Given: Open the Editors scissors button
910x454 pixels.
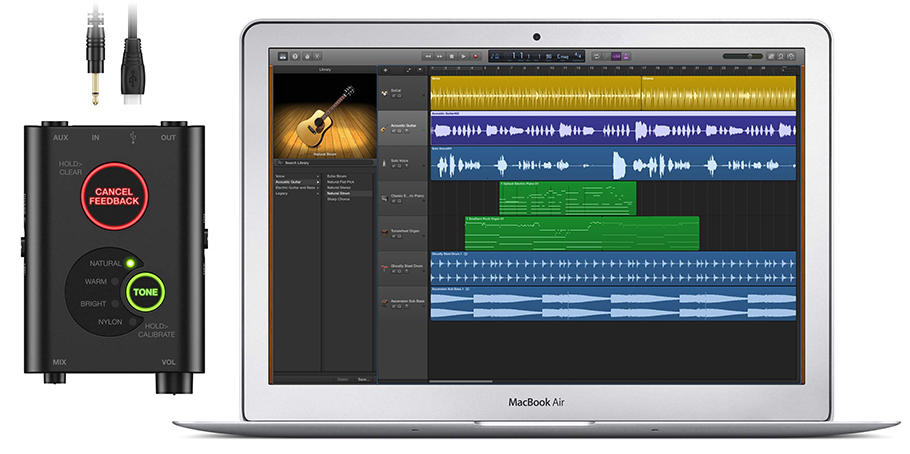Looking at the screenshot, I should click(317, 57).
